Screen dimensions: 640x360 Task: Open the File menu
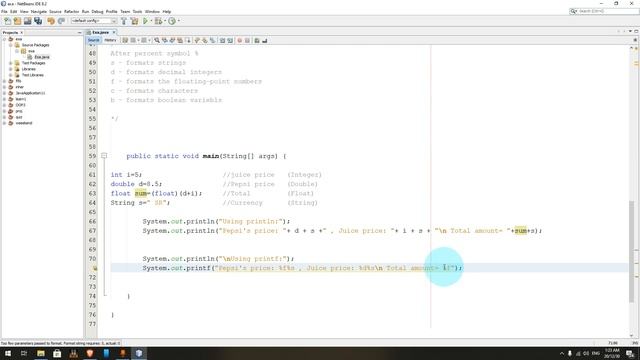coord(4,11)
